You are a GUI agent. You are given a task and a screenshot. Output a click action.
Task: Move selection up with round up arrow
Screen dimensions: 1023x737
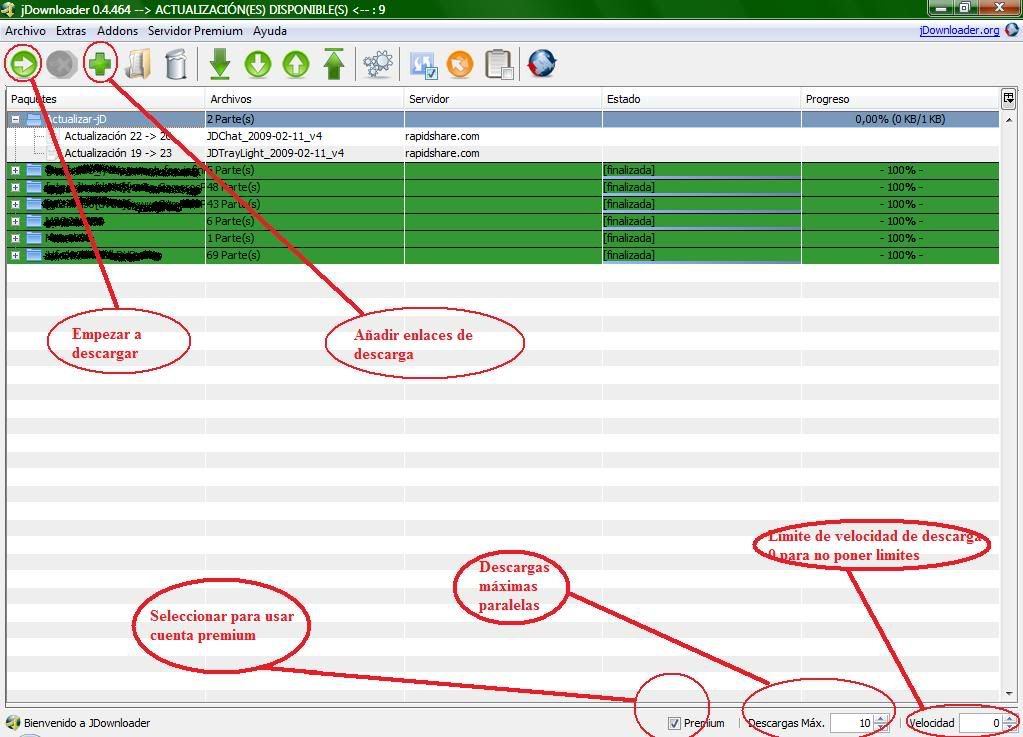click(x=296, y=65)
